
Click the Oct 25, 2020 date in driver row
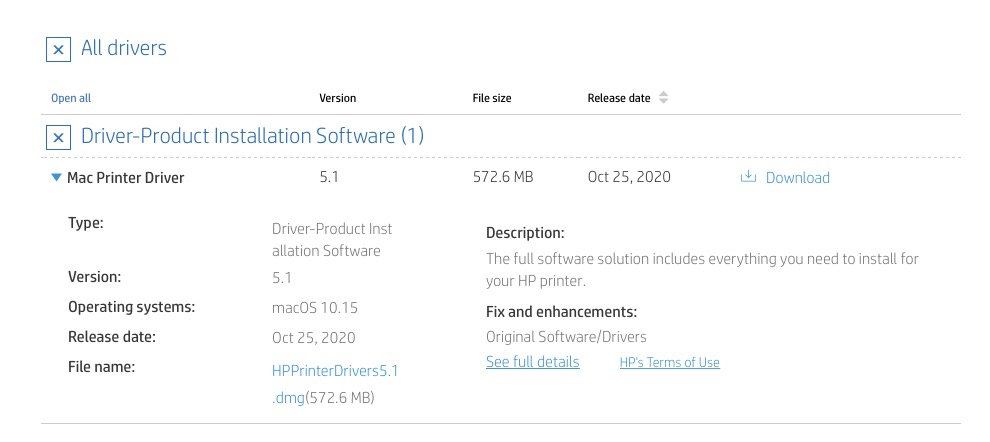click(629, 177)
